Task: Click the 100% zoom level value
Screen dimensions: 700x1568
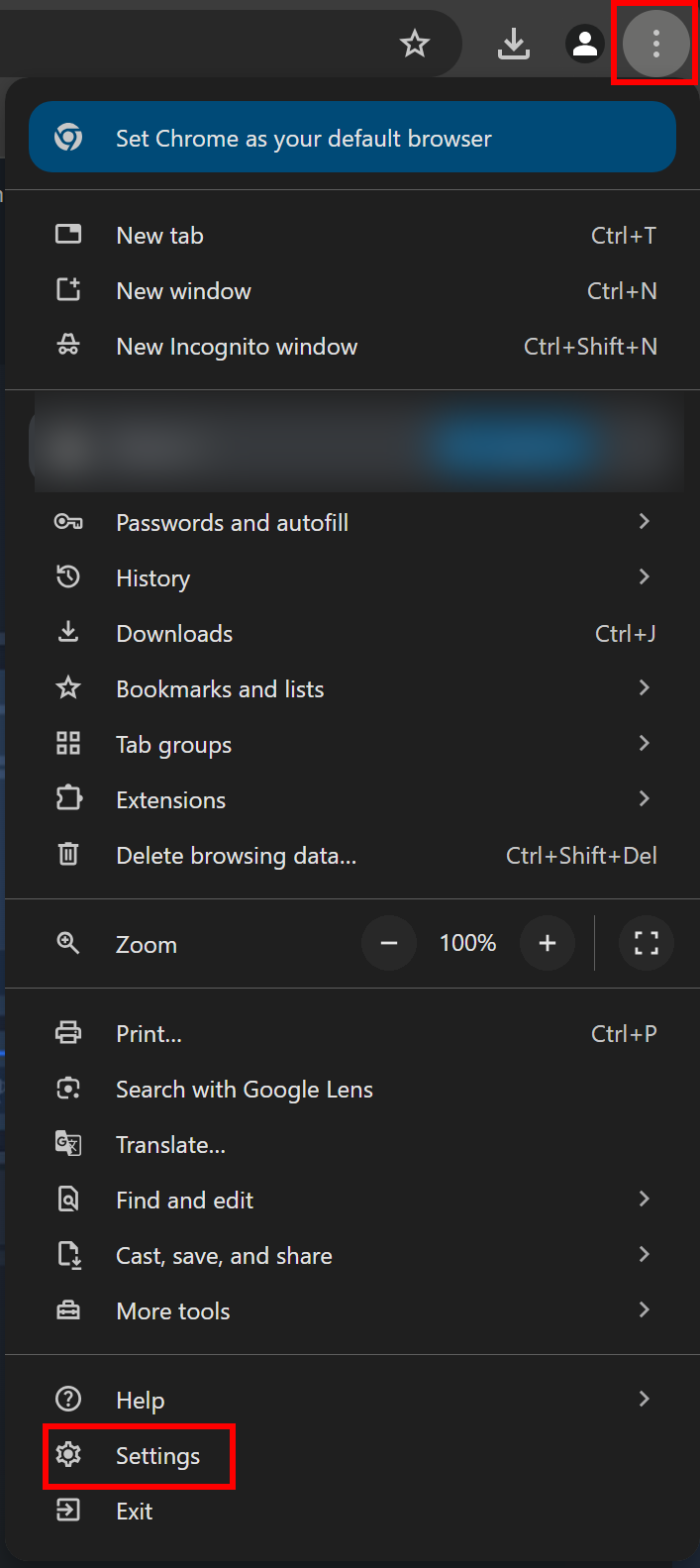Action: pyautogui.click(x=467, y=943)
